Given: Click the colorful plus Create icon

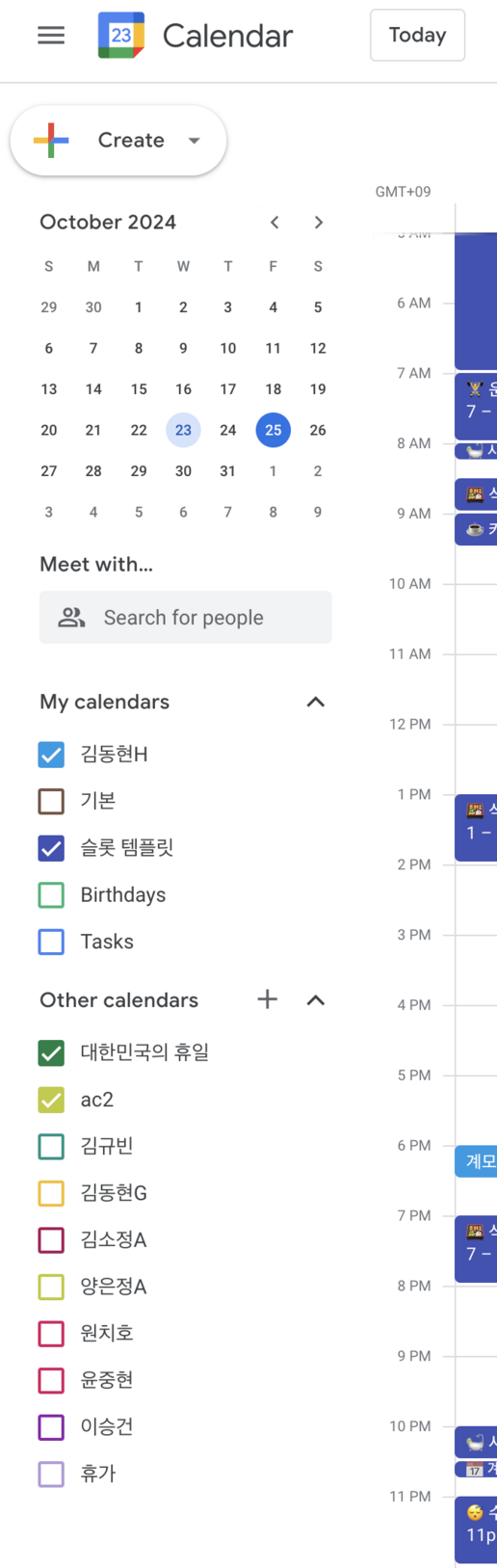Looking at the screenshot, I should pyautogui.click(x=51, y=141).
